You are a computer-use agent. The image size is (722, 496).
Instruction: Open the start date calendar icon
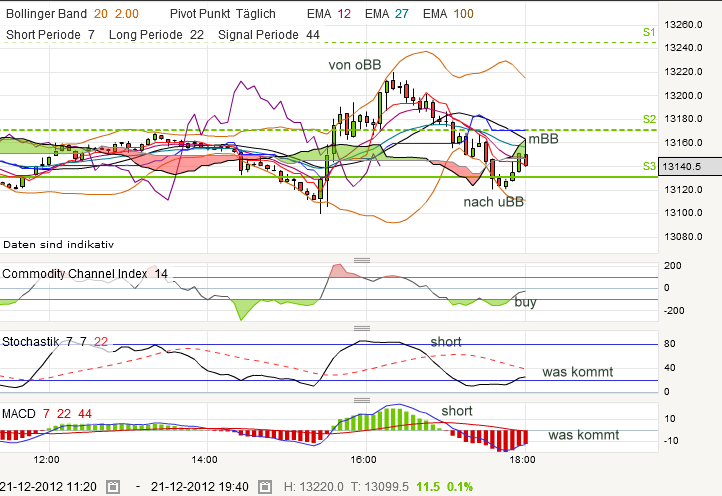113,487
